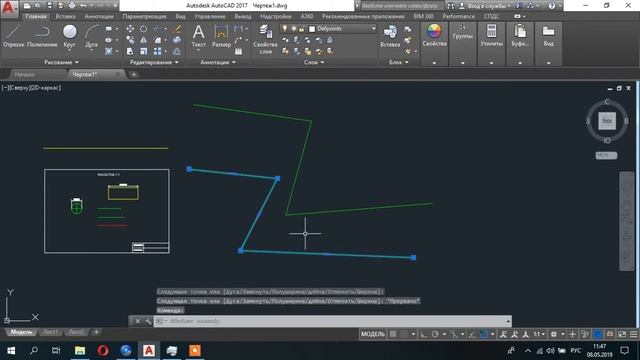This screenshot has height=360, width=640.
Task: Open Свойства слоя layer properties
Action: point(265,39)
